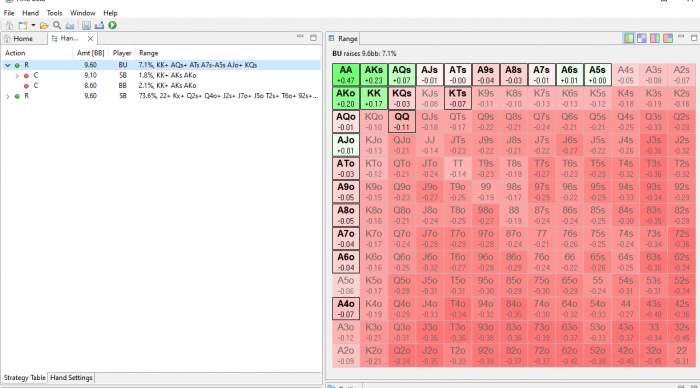Click the Save floppy disk icon
The image size is (700, 388).
(x=86, y=25)
